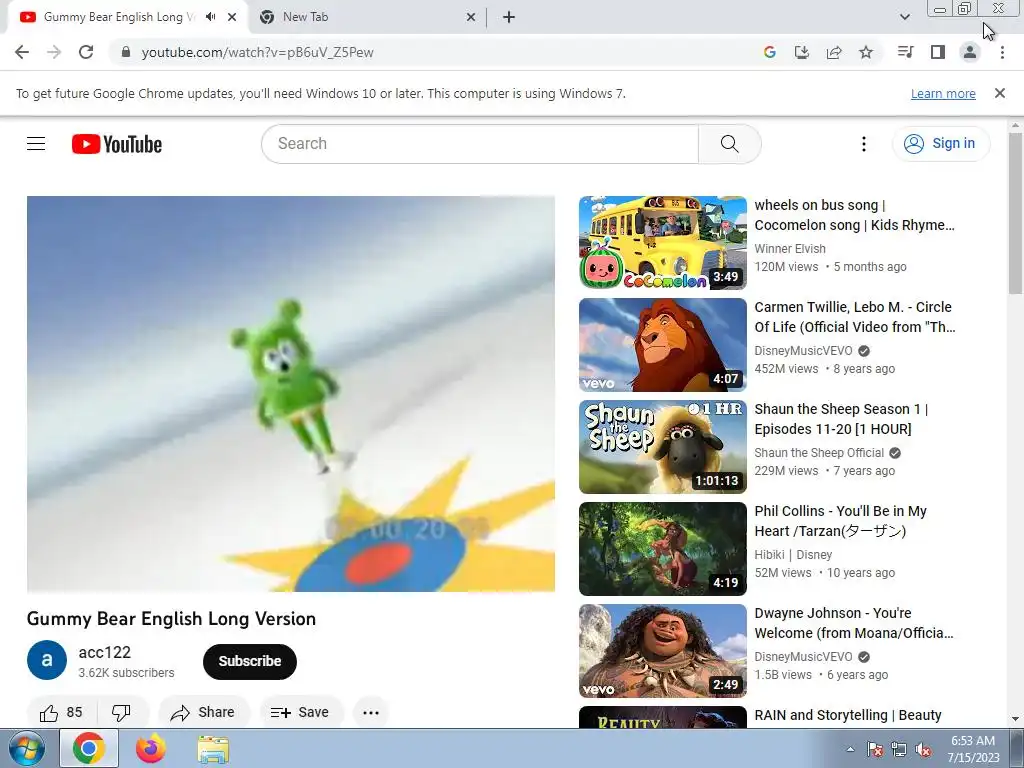The image size is (1024, 768).
Task: Open the wheels on bus song thumbnail
Action: 663,243
